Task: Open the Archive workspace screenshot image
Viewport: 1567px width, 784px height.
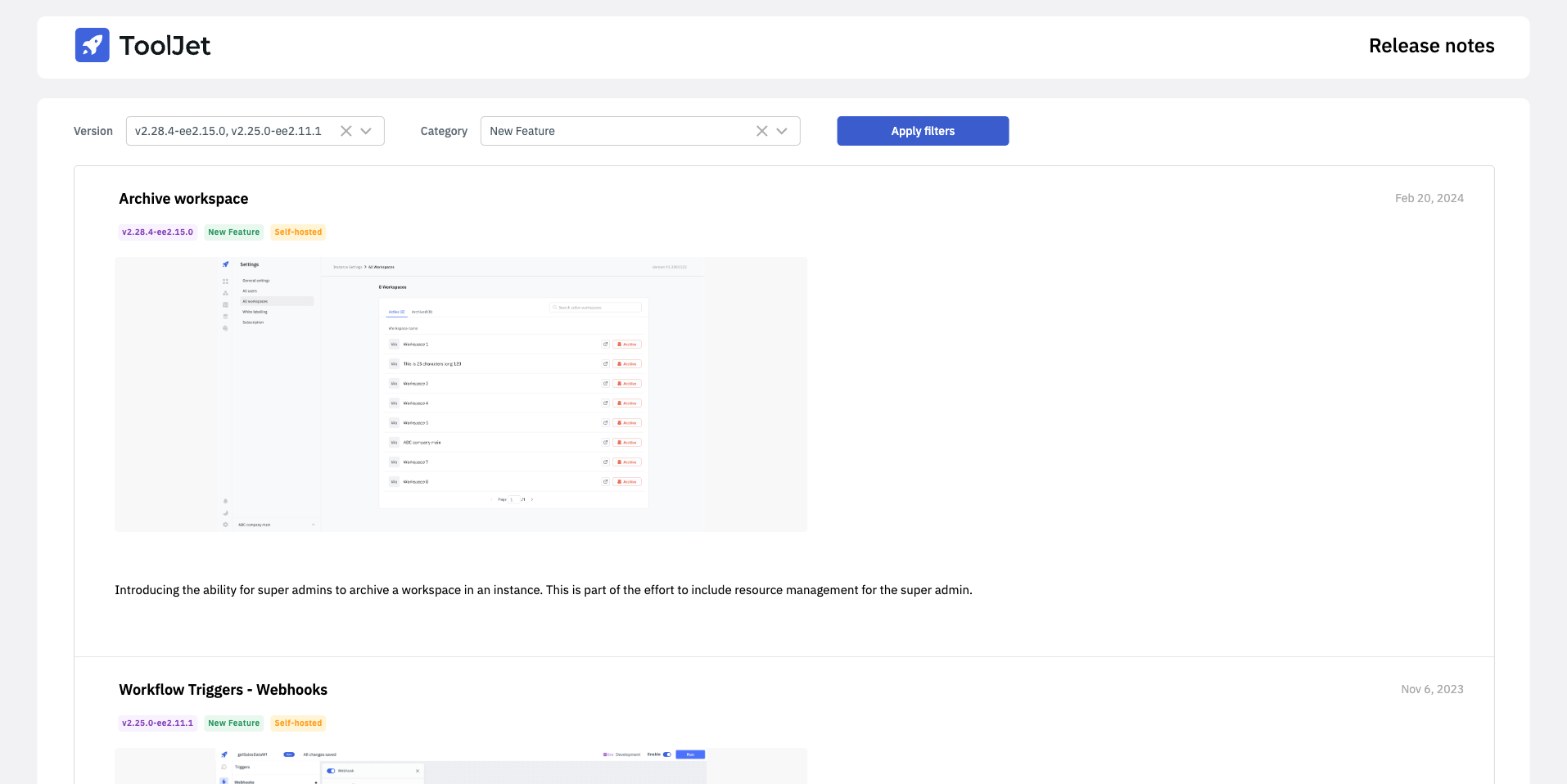Action: pos(461,394)
